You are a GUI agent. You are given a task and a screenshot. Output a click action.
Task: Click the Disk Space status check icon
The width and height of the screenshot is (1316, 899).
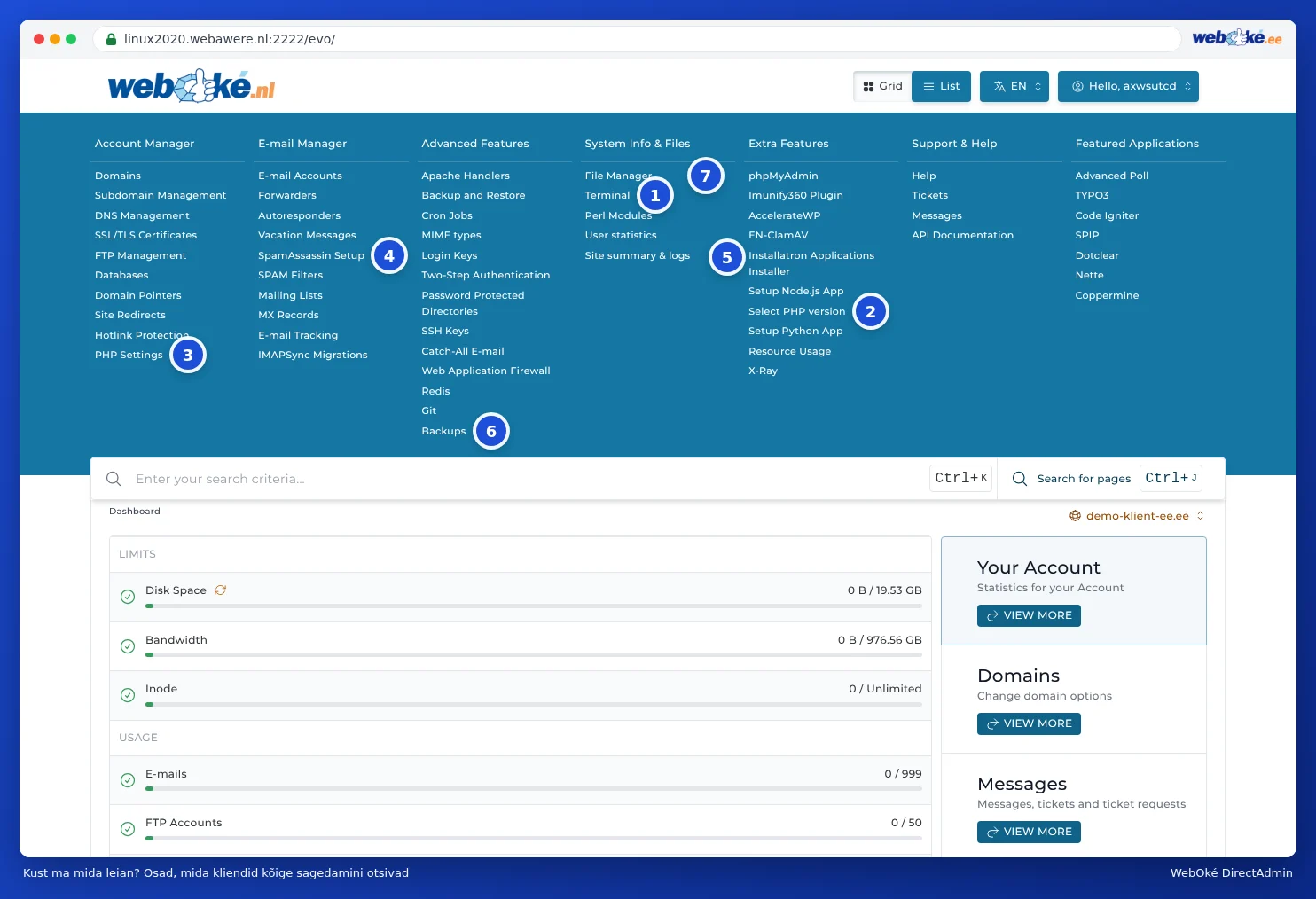tap(128, 597)
